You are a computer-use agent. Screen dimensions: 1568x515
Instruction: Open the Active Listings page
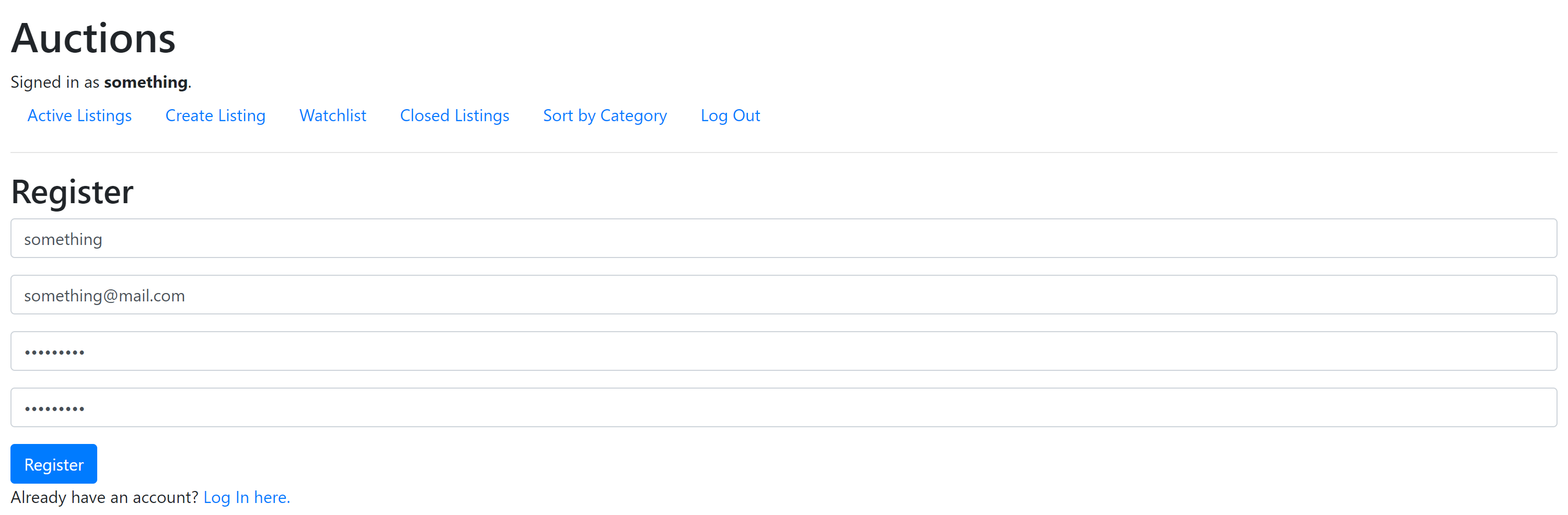[x=79, y=115]
